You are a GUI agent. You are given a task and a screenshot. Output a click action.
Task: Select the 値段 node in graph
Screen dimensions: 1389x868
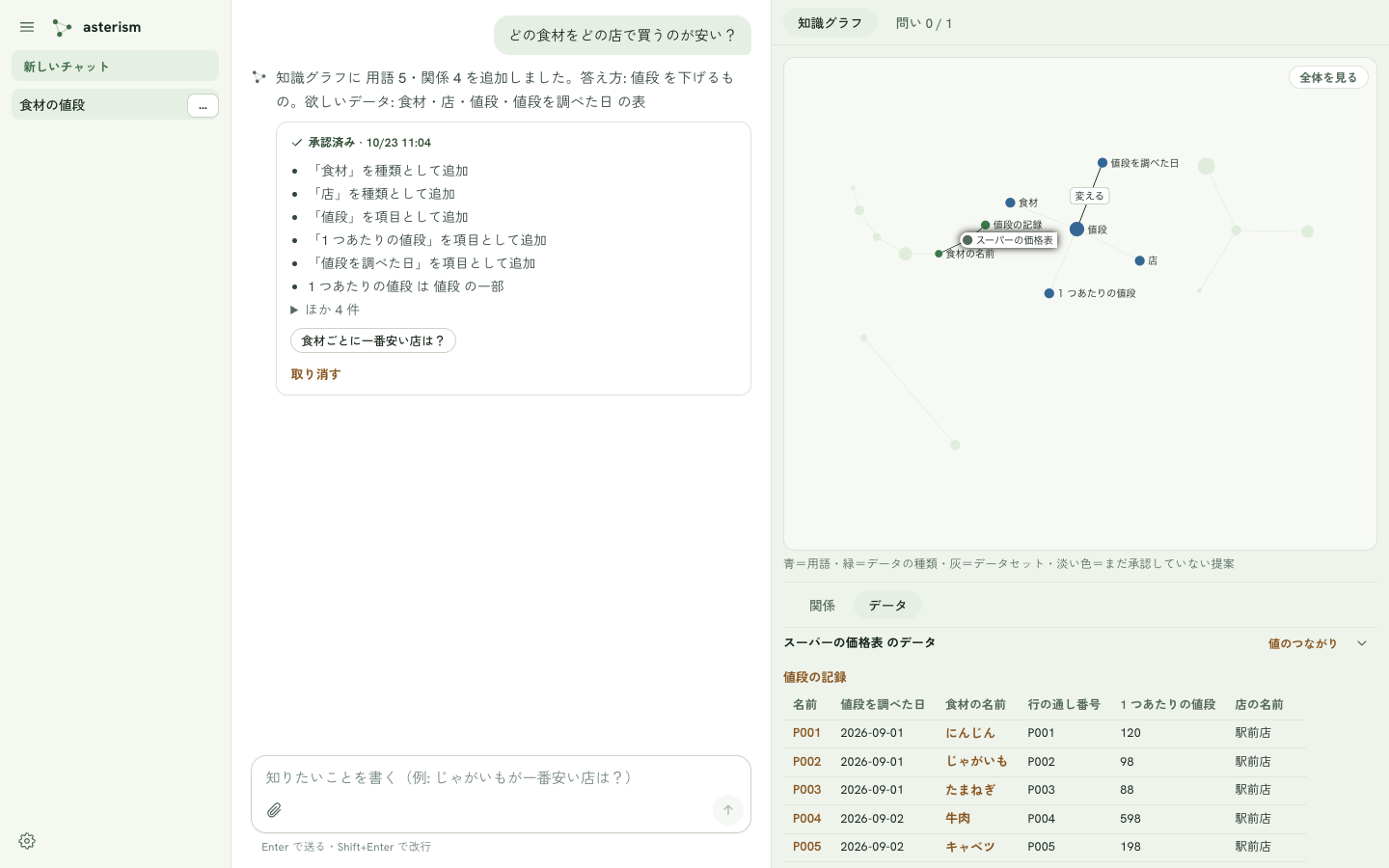[1077, 230]
